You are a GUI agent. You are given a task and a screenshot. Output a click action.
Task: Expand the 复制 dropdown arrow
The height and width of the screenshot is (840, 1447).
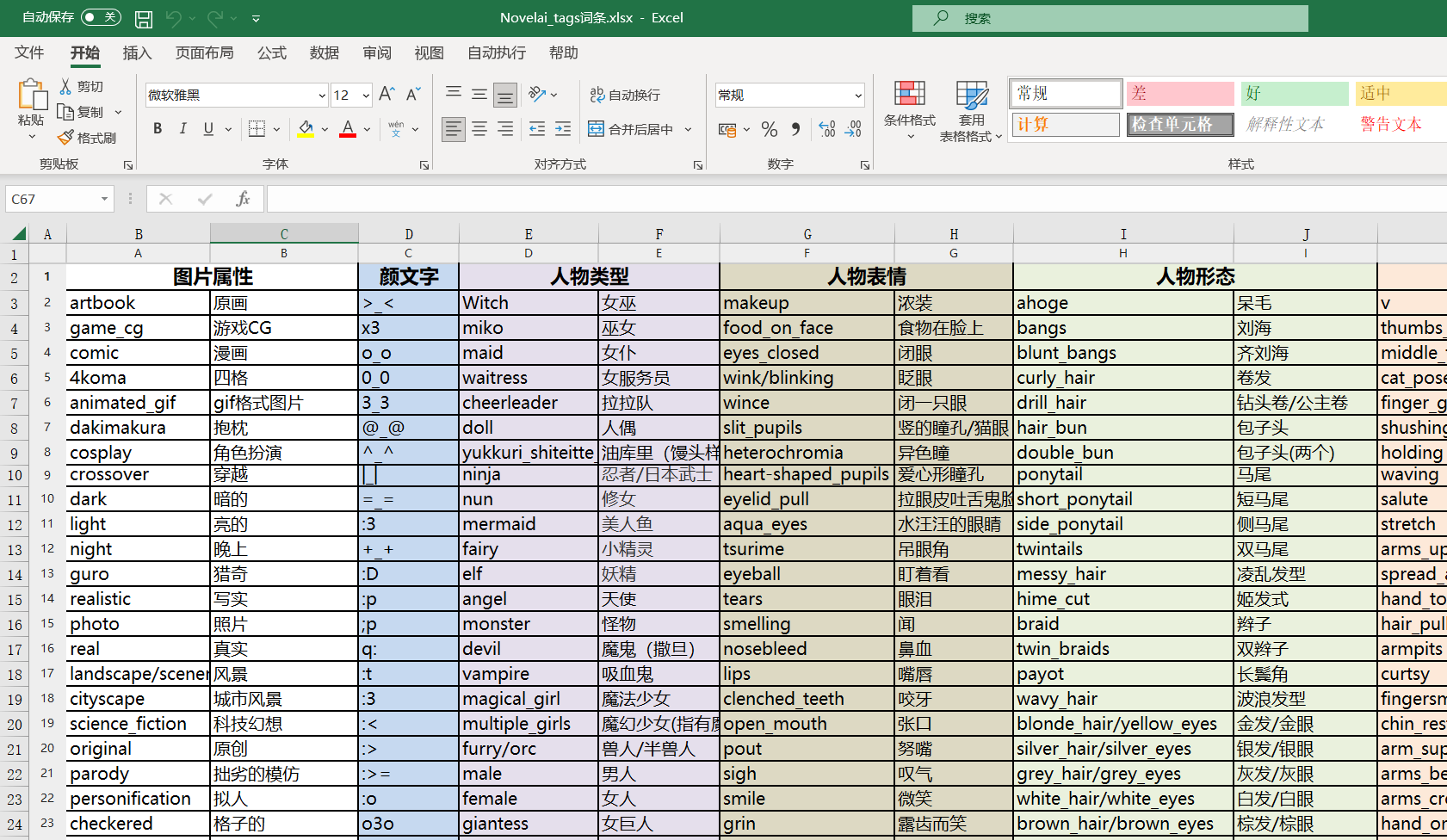click(x=119, y=112)
